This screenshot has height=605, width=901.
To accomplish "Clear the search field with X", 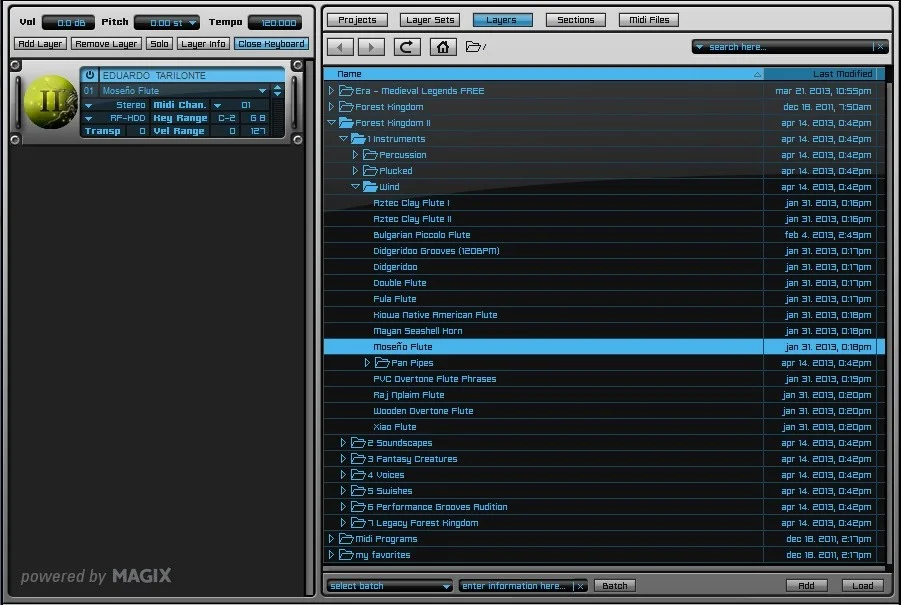I will pos(880,47).
